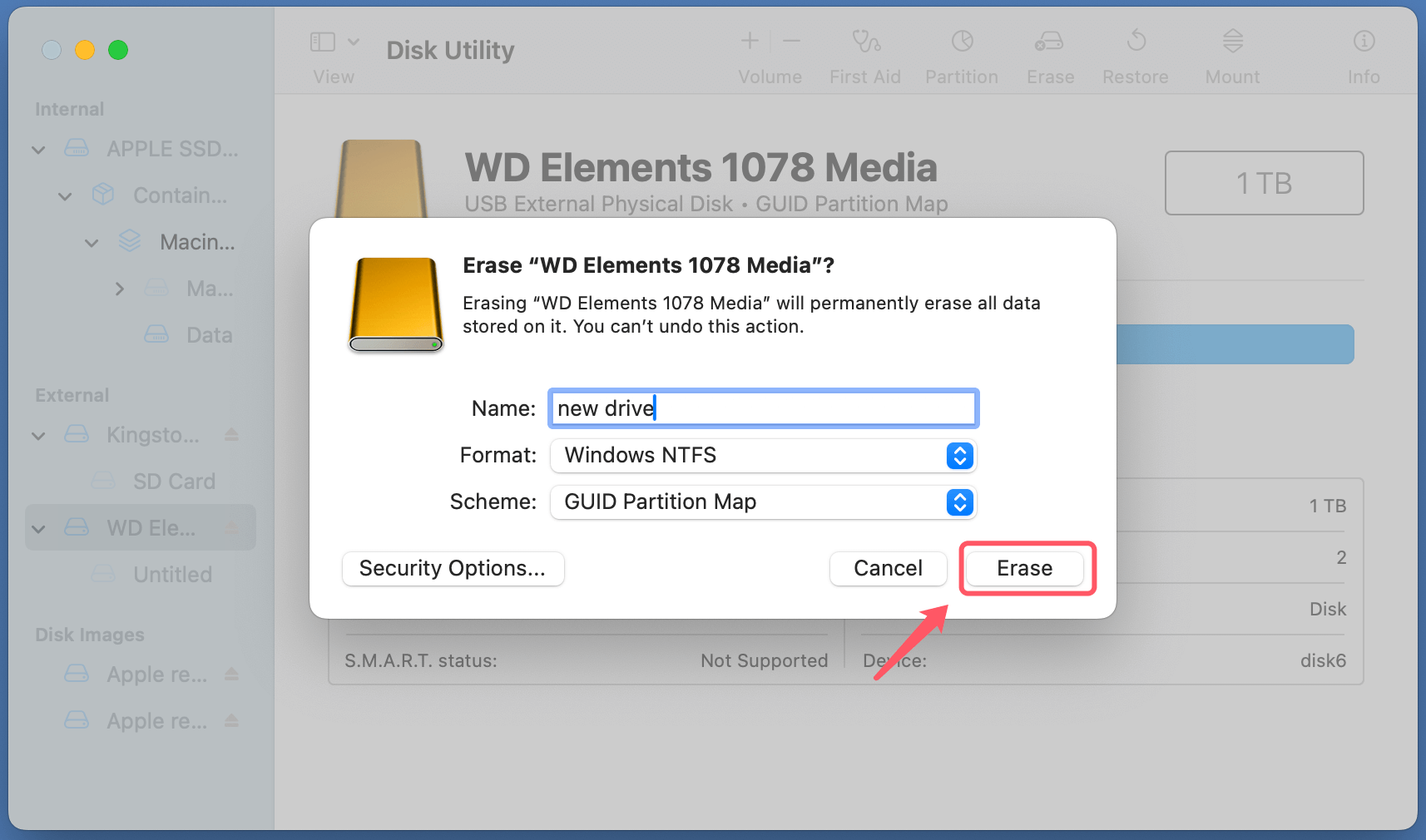Open the Scheme dropdown for GUID Partition Map
Image resolution: width=1426 pixels, height=840 pixels.
tap(958, 502)
